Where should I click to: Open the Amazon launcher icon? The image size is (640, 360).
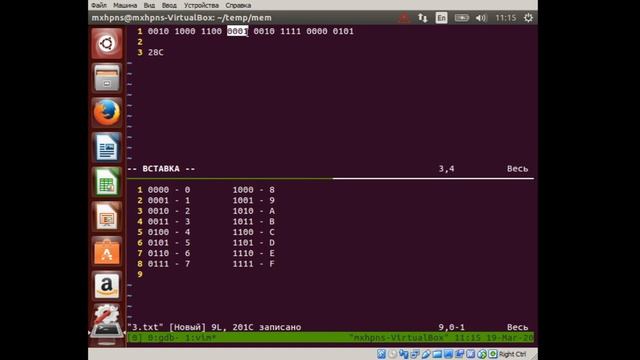coord(107,286)
